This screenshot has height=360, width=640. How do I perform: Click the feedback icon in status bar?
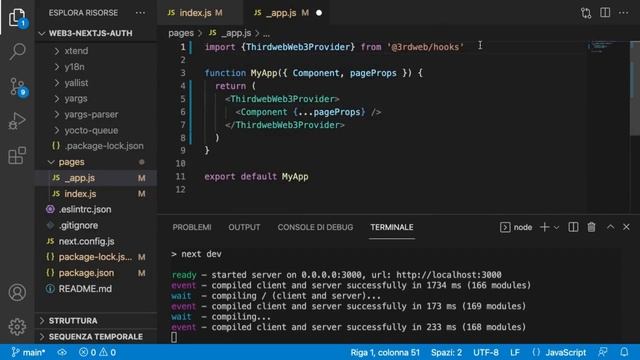603,352
